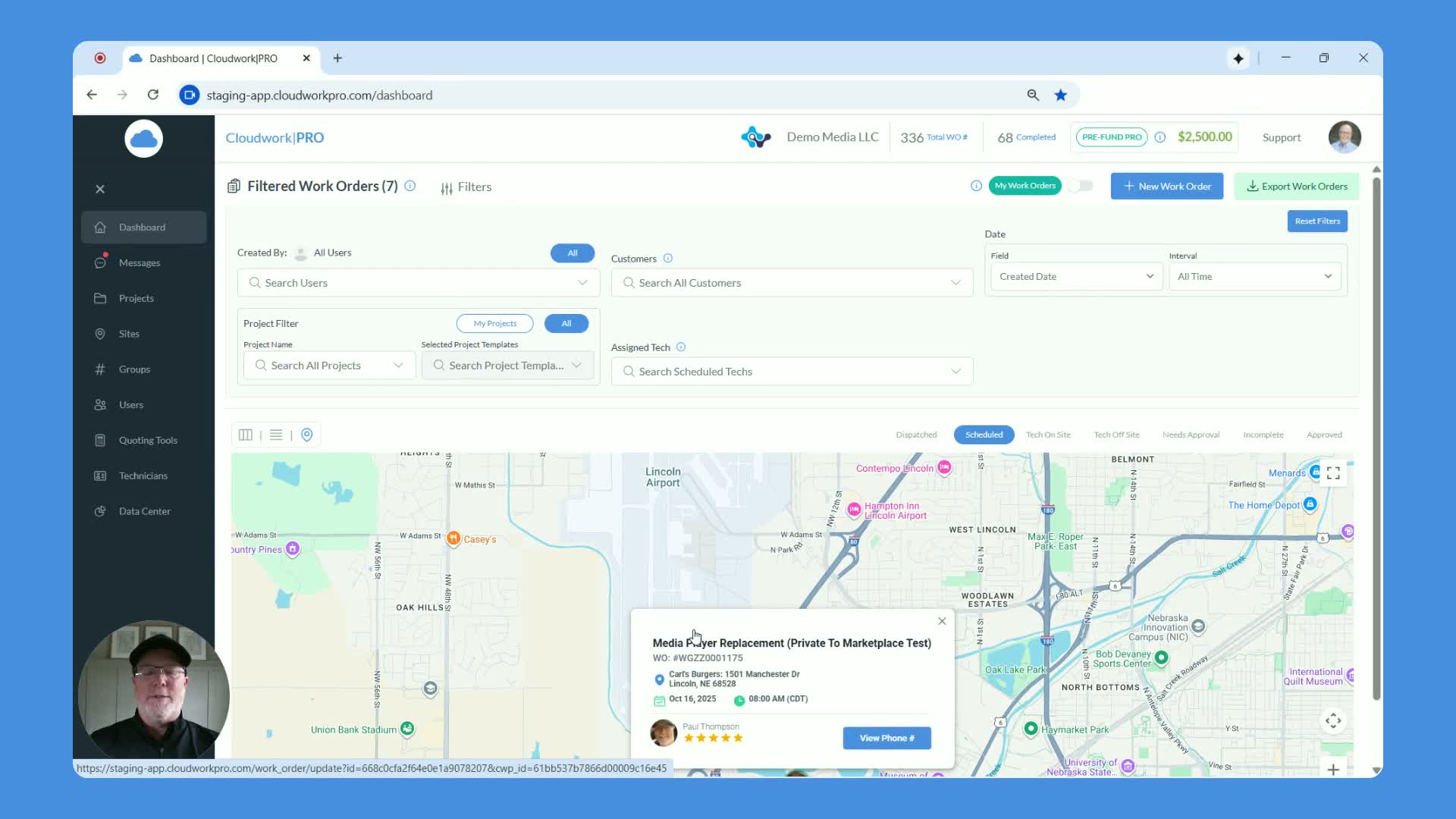Click info icon beside Customers label
This screenshot has height=819, width=1456.
(x=668, y=259)
